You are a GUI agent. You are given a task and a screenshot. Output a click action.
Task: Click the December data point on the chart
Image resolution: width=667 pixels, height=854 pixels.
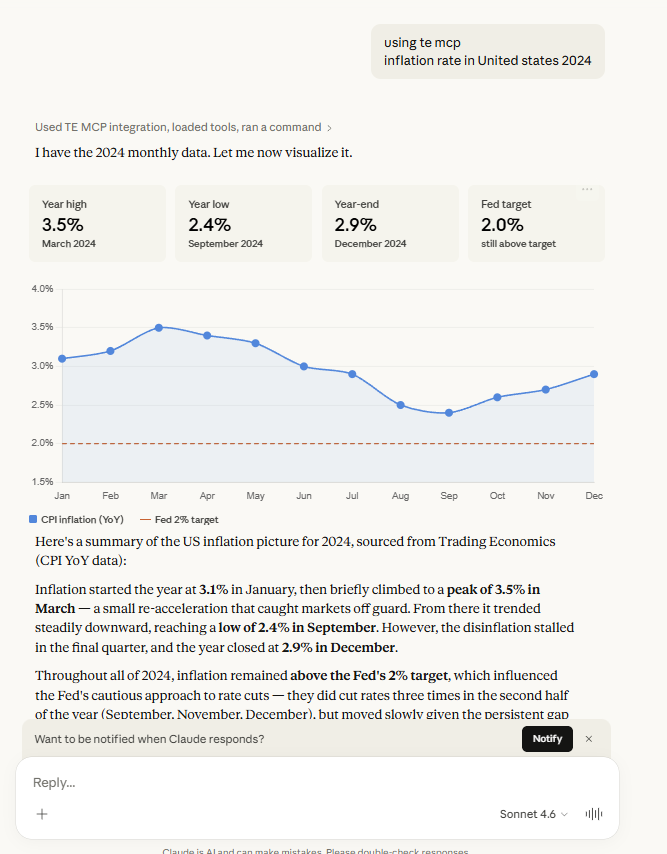click(594, 374)
